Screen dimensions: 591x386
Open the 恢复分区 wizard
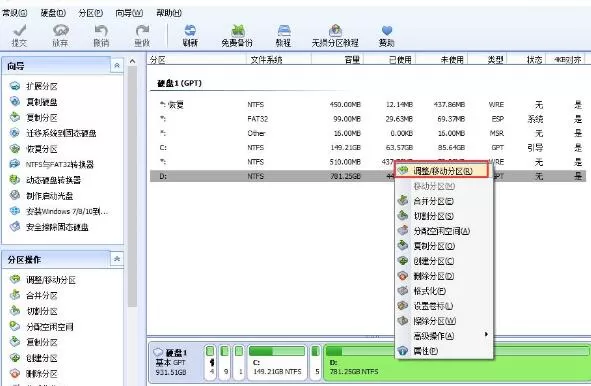pos(34,149)
